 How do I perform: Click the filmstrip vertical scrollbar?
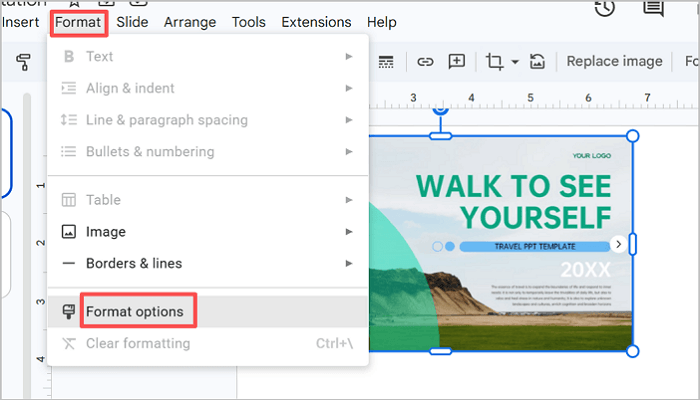click(27, 246)
